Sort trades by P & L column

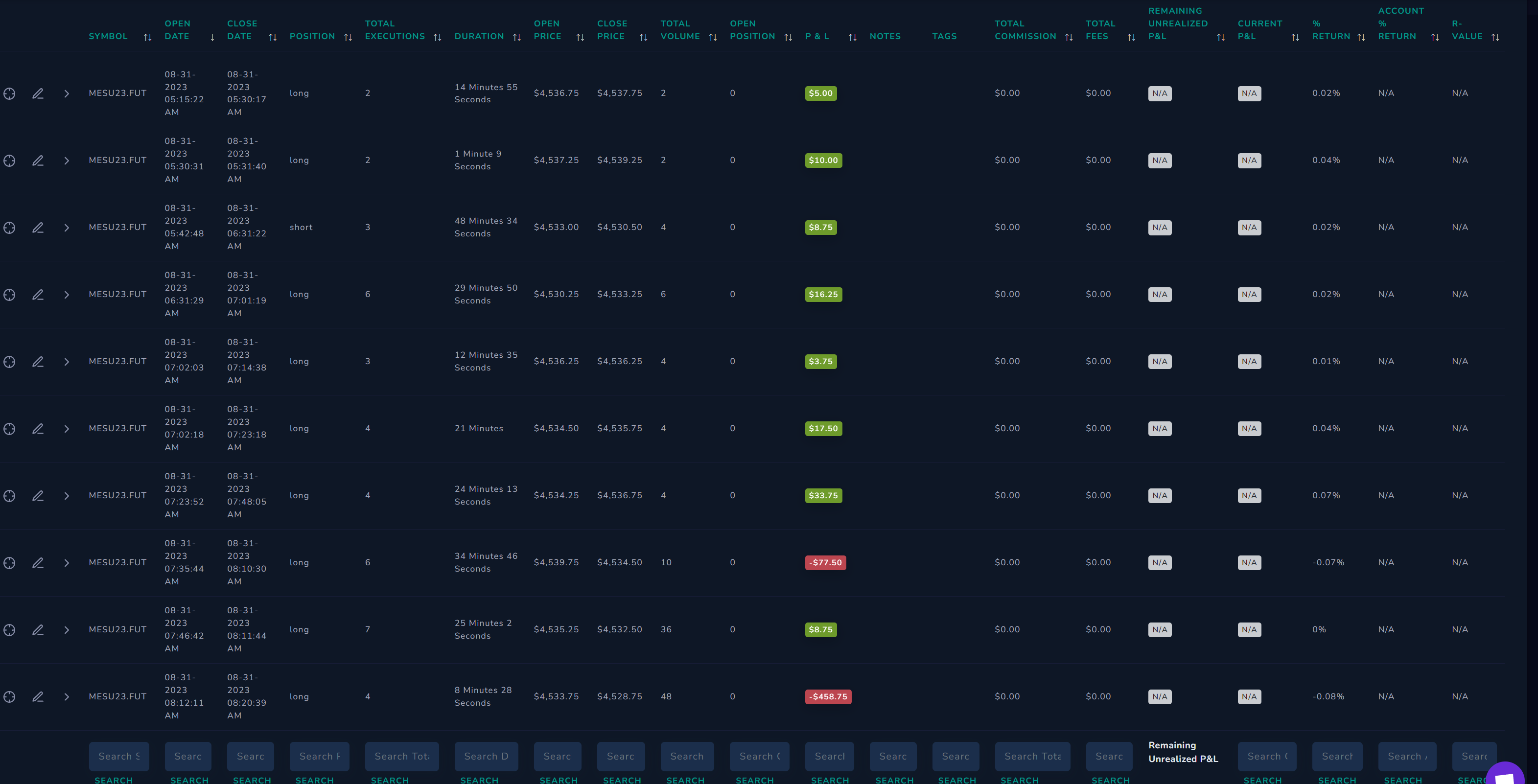[x=853, y=37]
